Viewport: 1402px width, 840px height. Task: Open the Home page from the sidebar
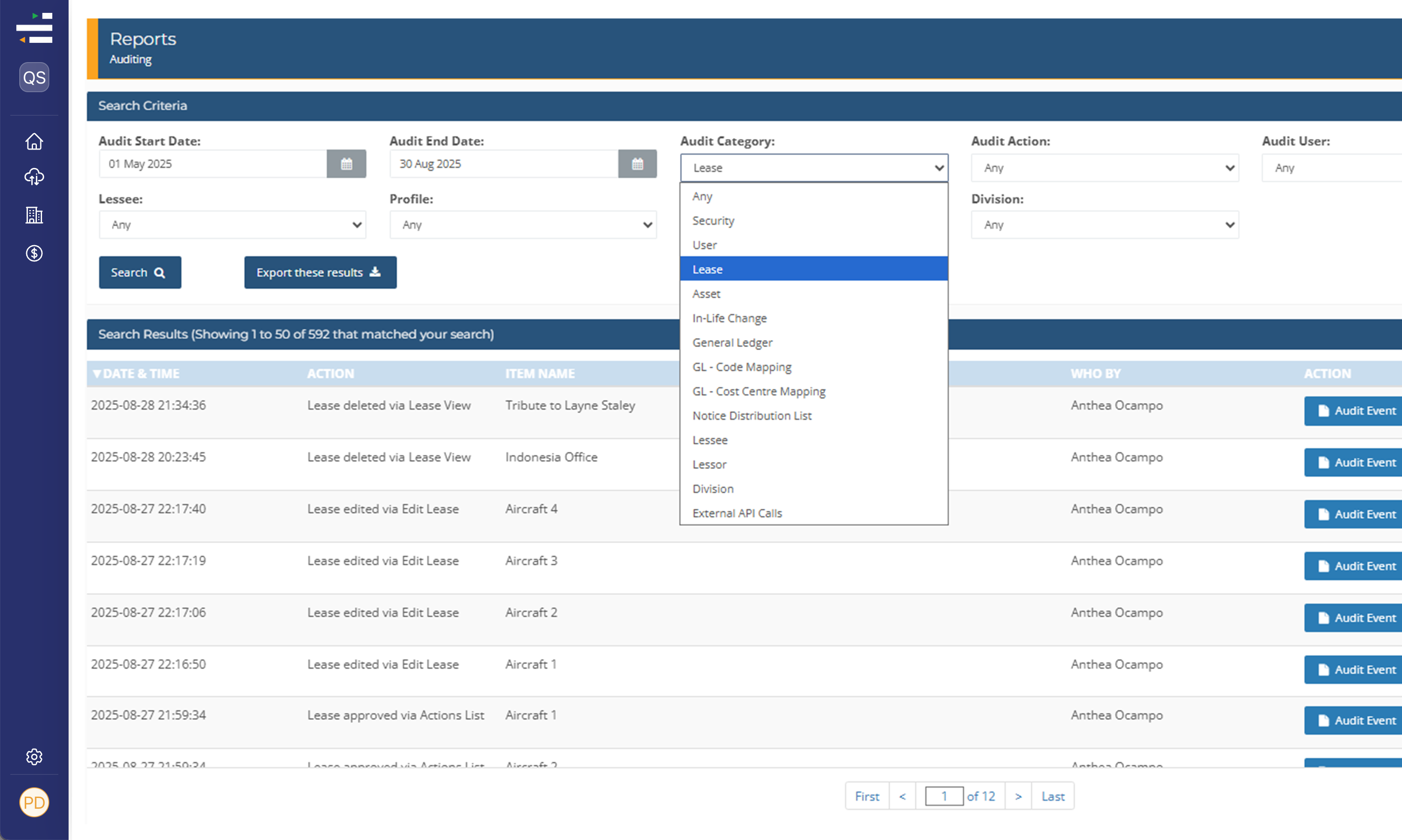tap(34, 141)
